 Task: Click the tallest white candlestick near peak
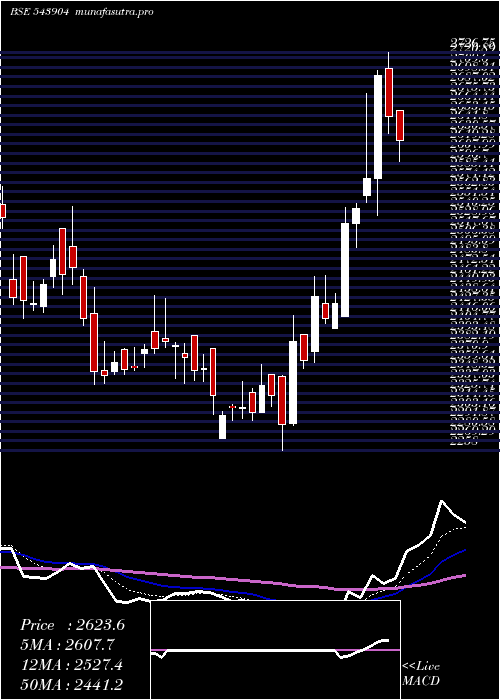tap(378, 127)
